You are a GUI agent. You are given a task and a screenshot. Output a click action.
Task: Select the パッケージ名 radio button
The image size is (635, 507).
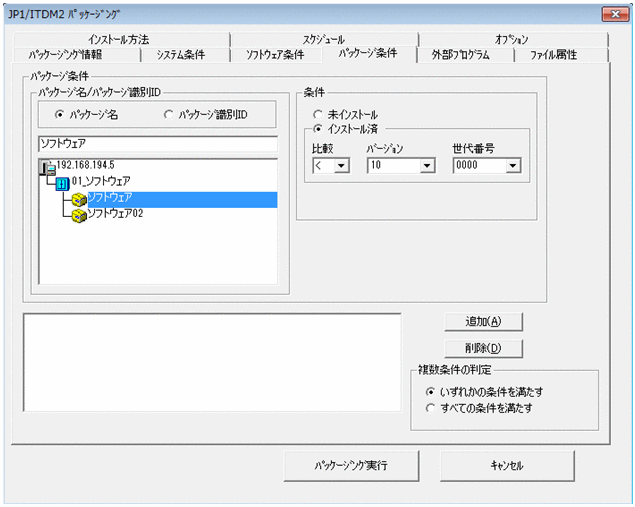(60, 115)
